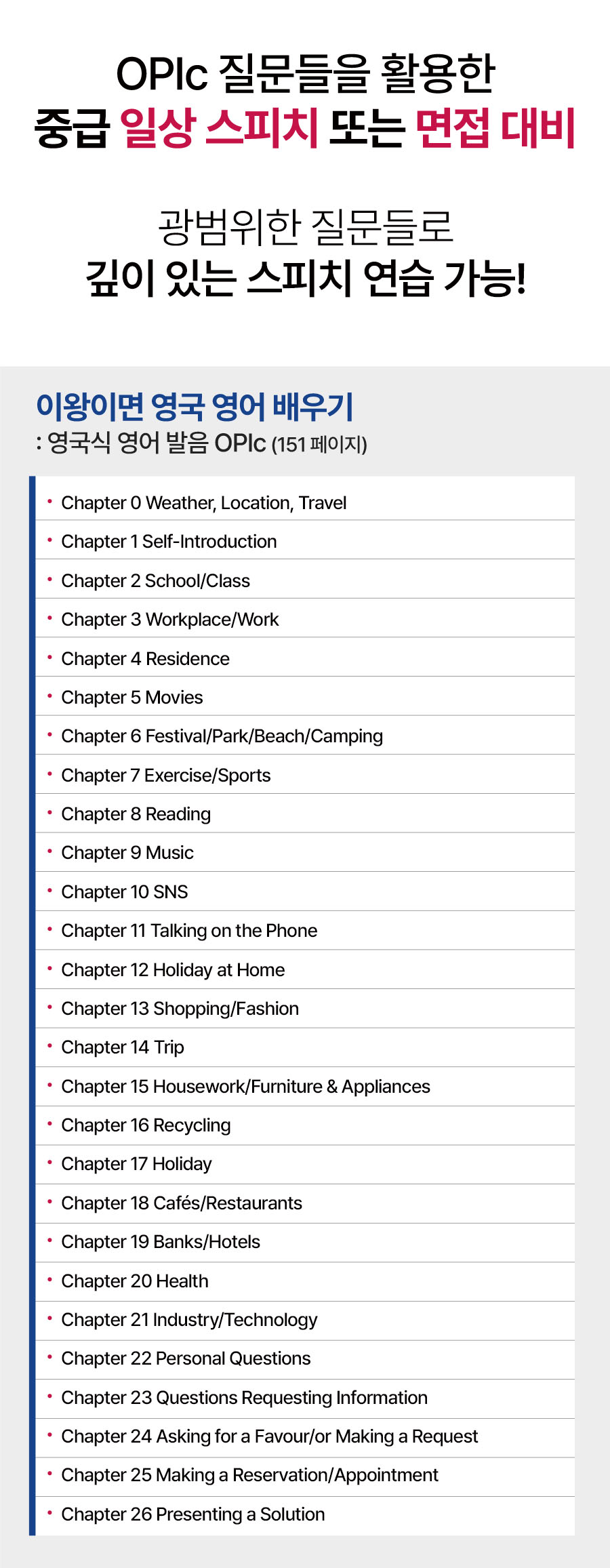Screen dimensions: 610x1568
Task: Select Chapter 1 Self-Introduction
Action: pyautogui.click(x=169, y=542)
